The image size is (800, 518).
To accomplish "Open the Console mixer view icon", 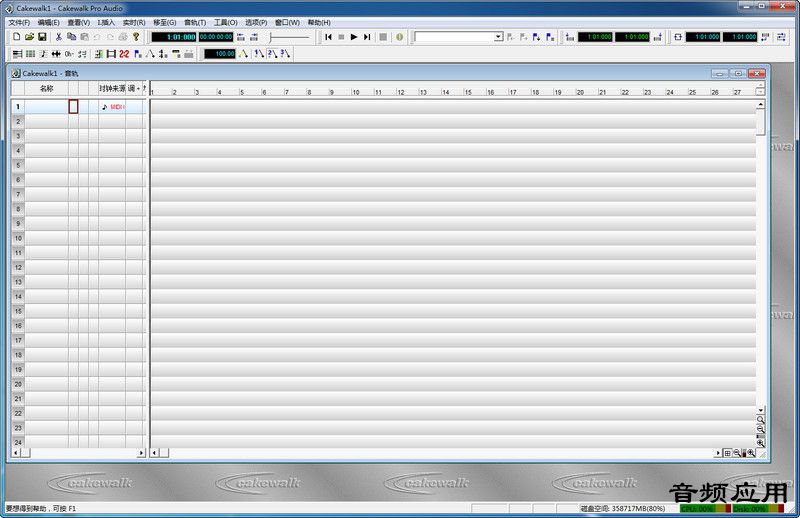I will click(x=98, y=54).
